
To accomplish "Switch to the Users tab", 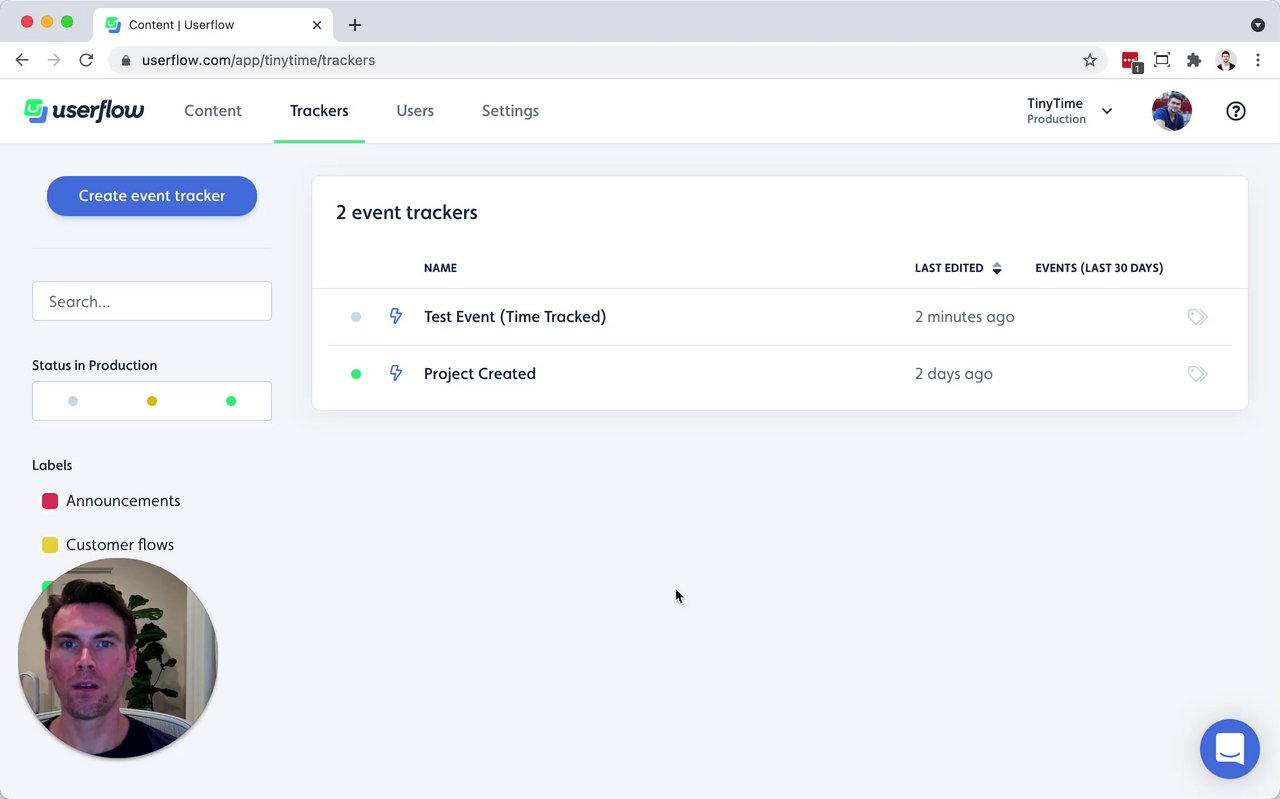I will click(415, 111).
